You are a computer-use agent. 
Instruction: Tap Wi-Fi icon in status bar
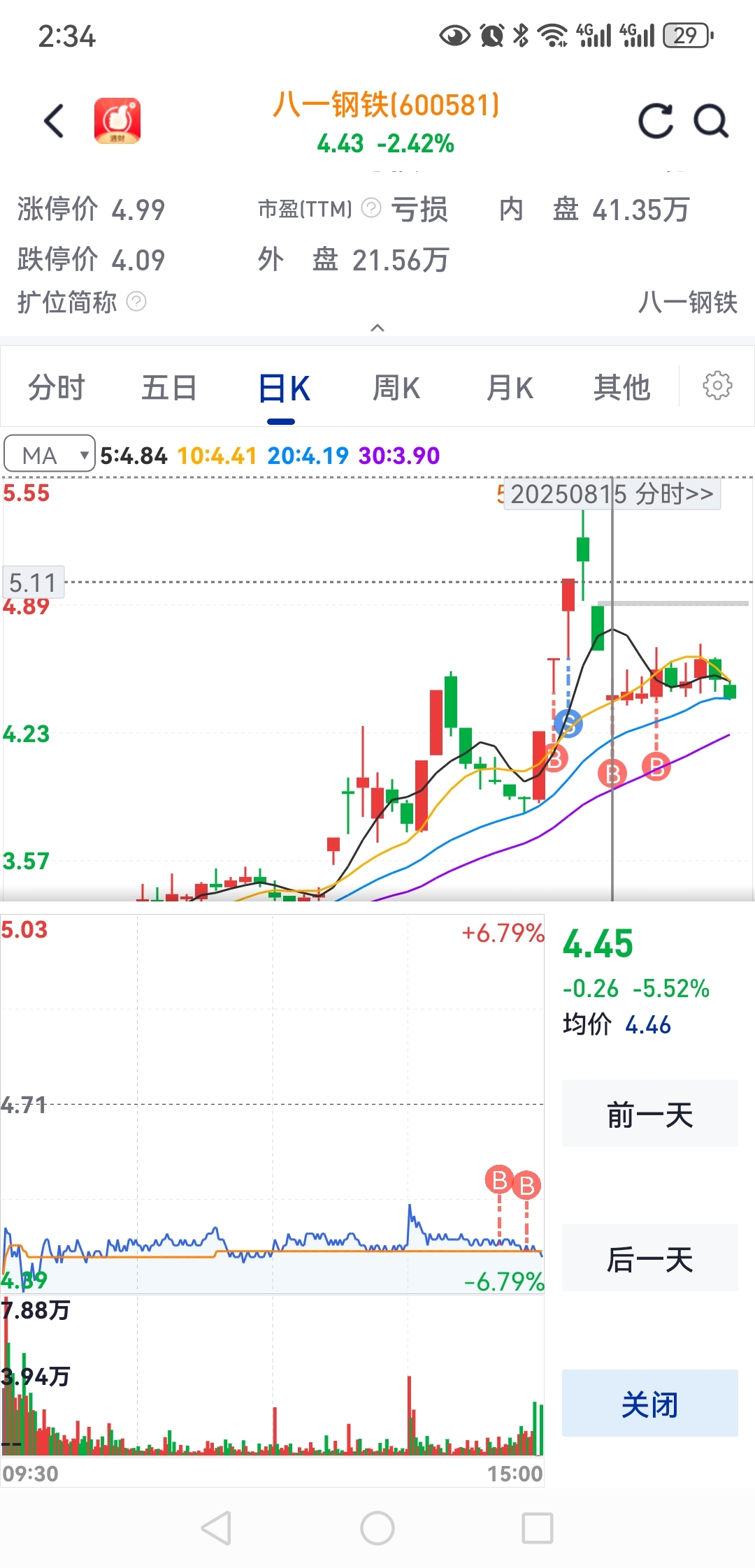click(x=553, y=35)
